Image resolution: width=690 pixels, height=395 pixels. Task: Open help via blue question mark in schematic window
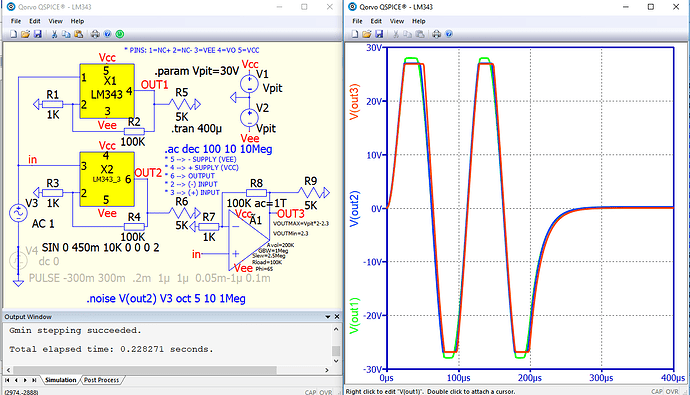(107, 34)
